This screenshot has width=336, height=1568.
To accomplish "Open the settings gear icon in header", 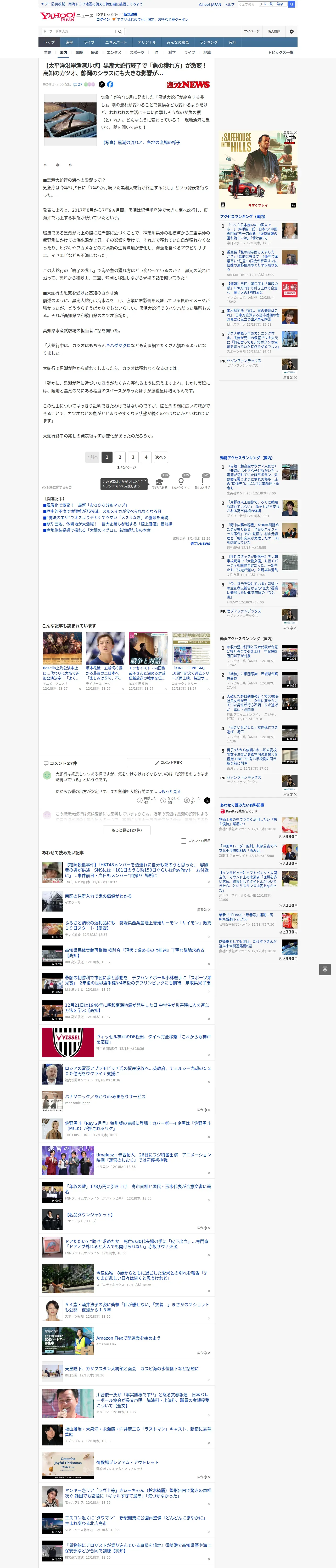I will (292, 32).
